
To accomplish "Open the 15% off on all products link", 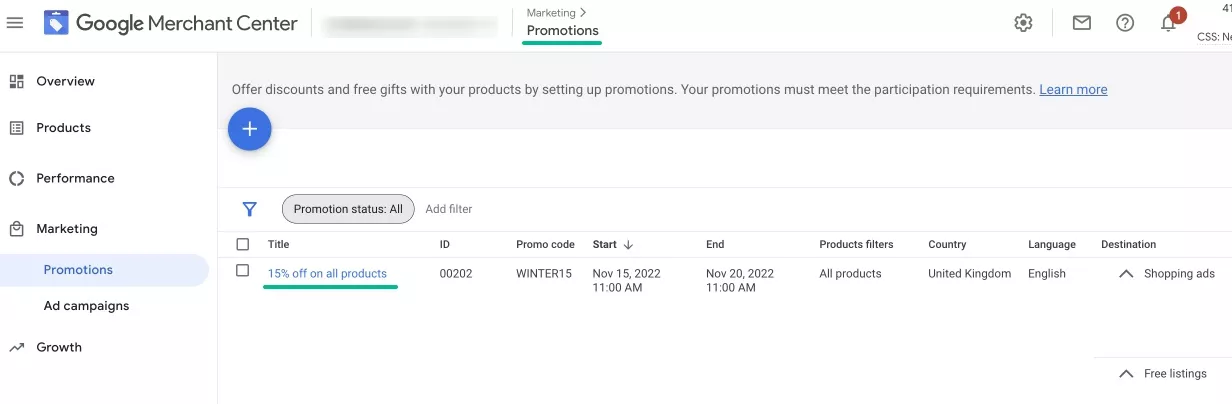I will (327, 273).
